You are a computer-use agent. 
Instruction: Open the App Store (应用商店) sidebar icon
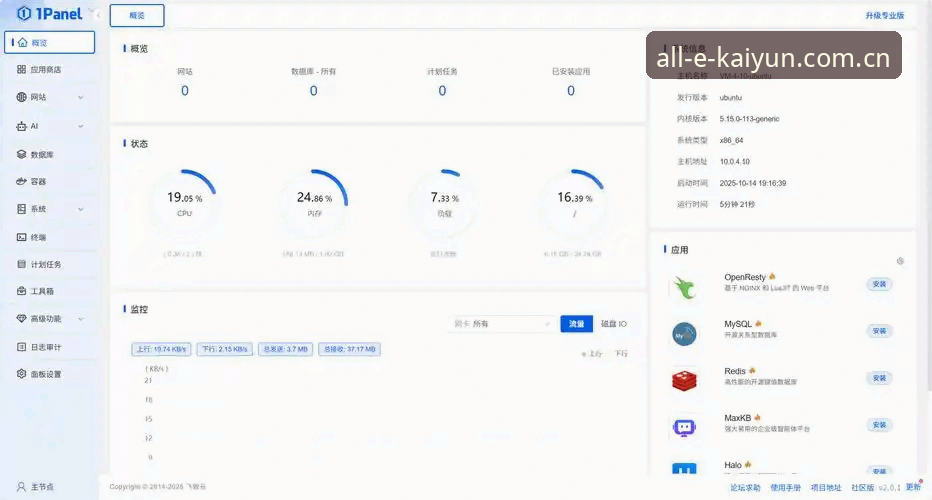(21, 70)
